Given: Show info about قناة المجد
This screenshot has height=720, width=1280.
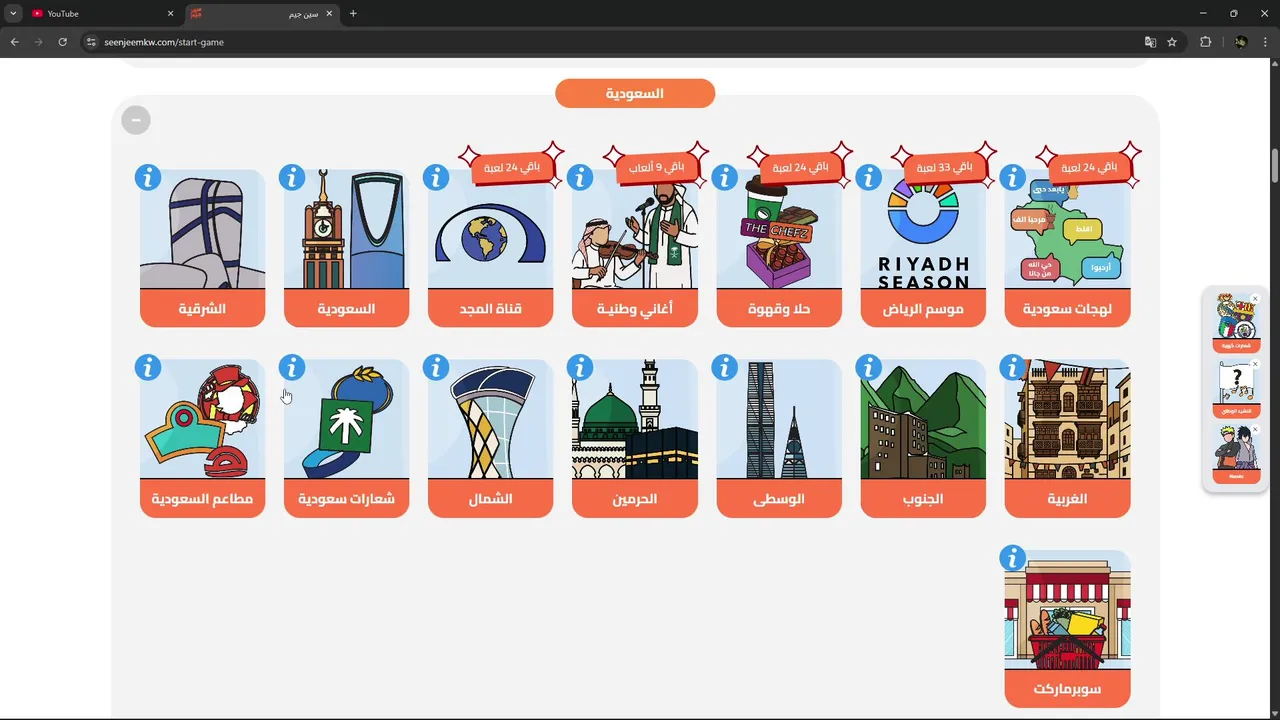Looking at the screenshot, I should click(x=436, y=178).
